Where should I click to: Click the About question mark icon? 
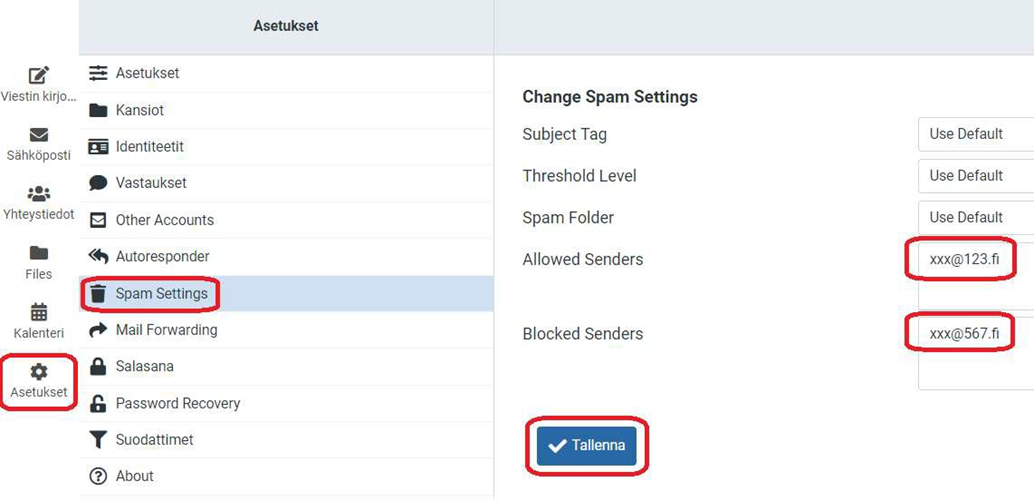tap(98, 476)
